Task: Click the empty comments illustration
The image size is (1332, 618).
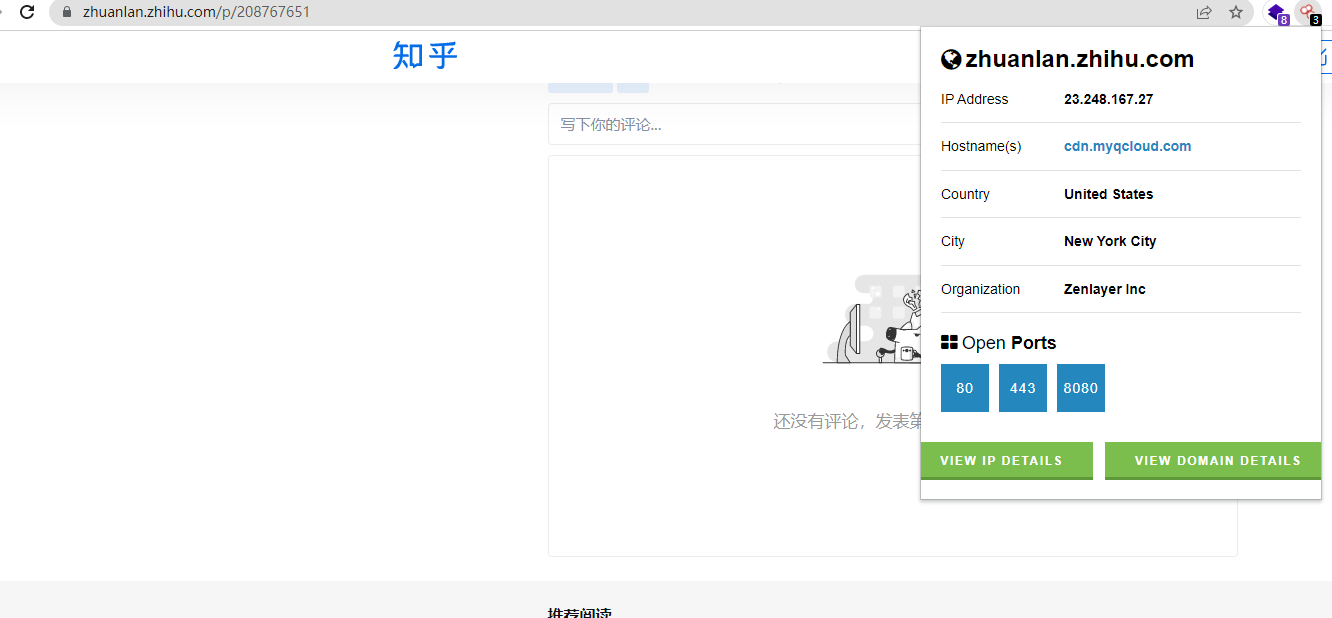Action: coord(871,319)
